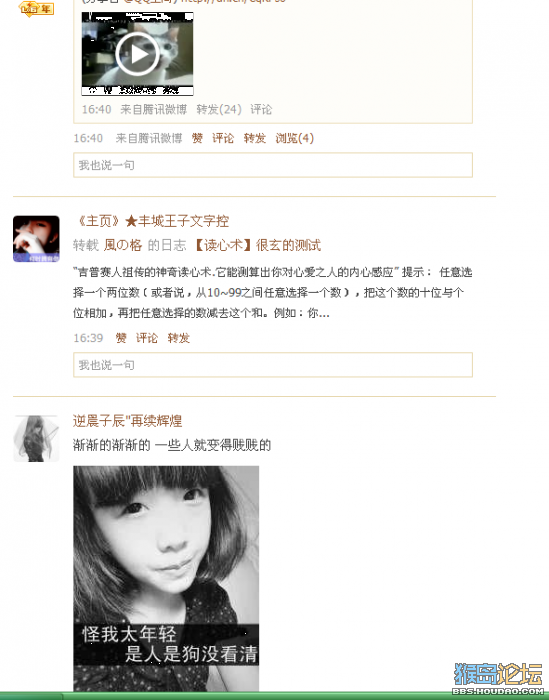Open 逆晨子辰 user avatar

(x=36, y=438)
